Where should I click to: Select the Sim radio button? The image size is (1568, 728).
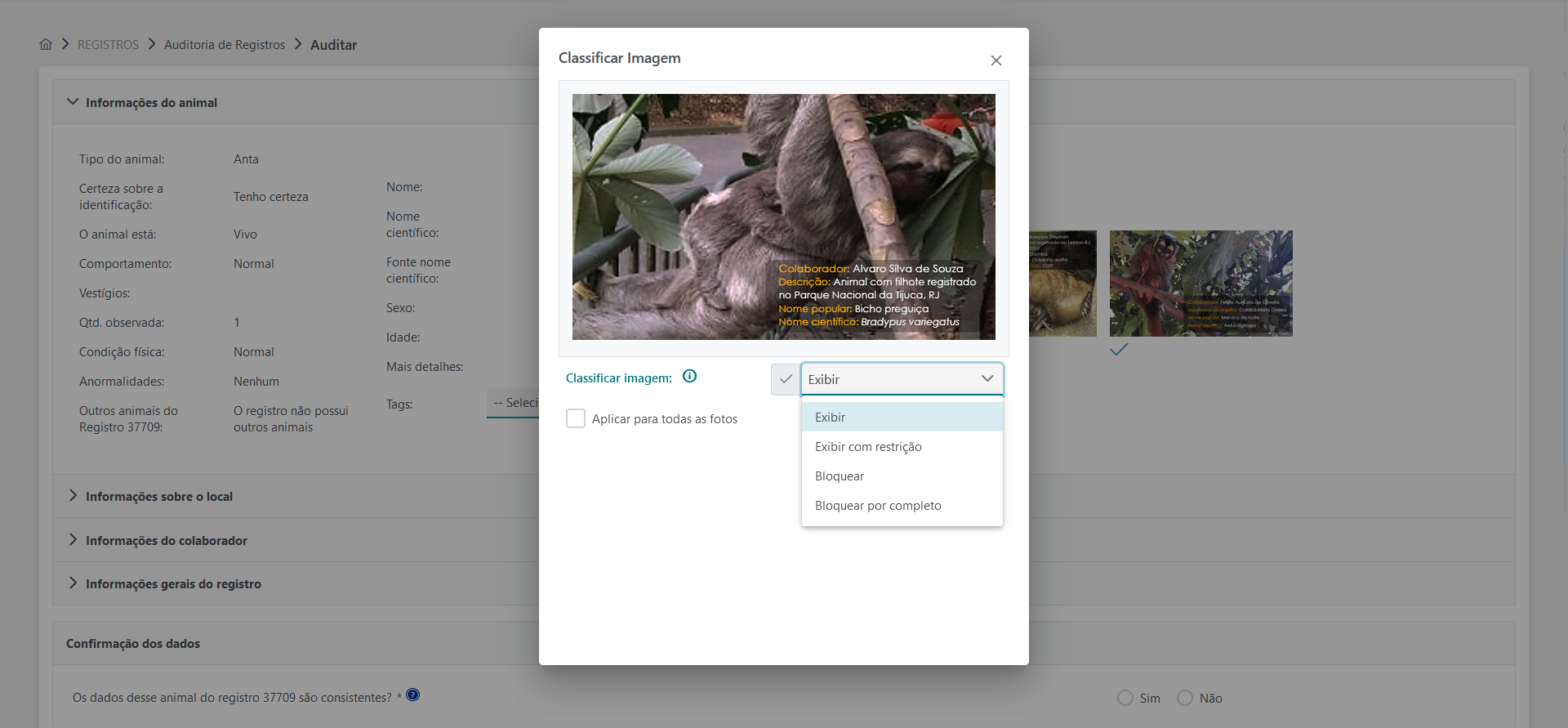click(x=1125, y=698)
